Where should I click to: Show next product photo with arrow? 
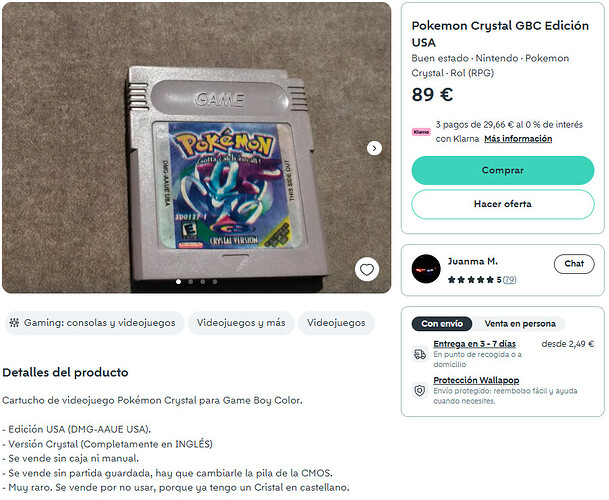tap(374, 148)
